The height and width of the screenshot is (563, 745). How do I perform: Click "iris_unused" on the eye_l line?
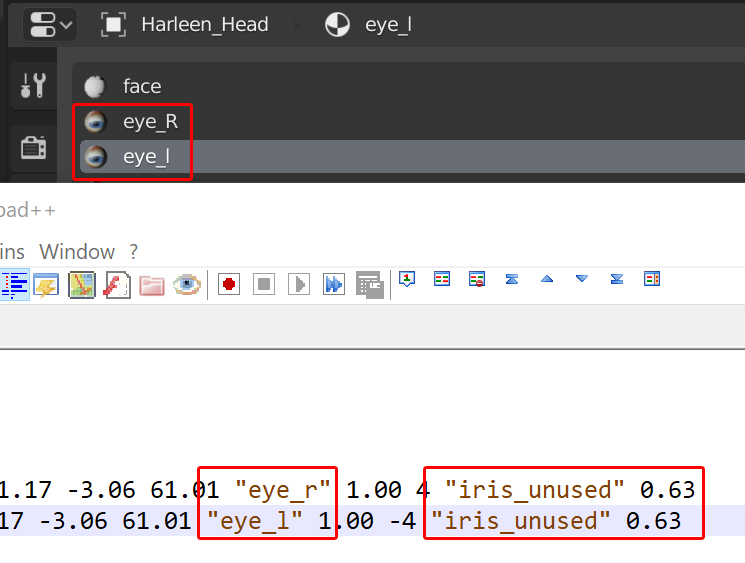(x=520, y=521)
